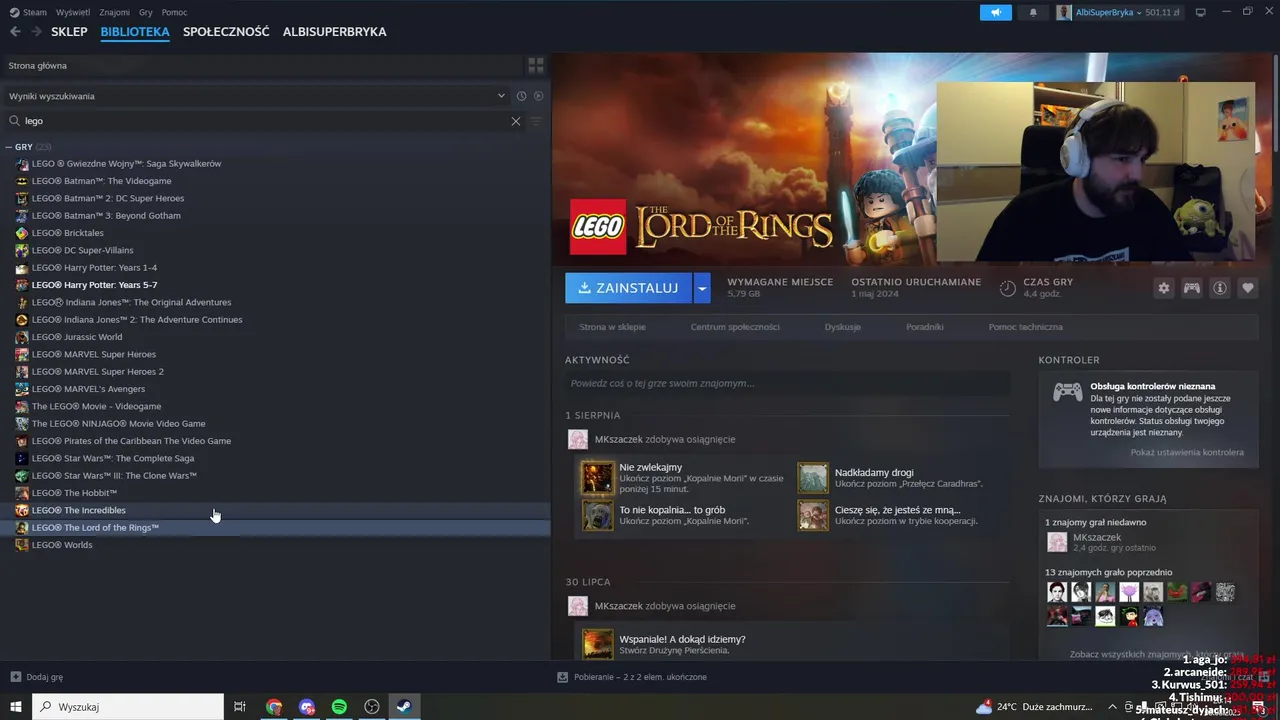This screenshot has width=1280, height=720.
Task: Open Steam Big Picture monitor icon
Action: coord(1200,12)
